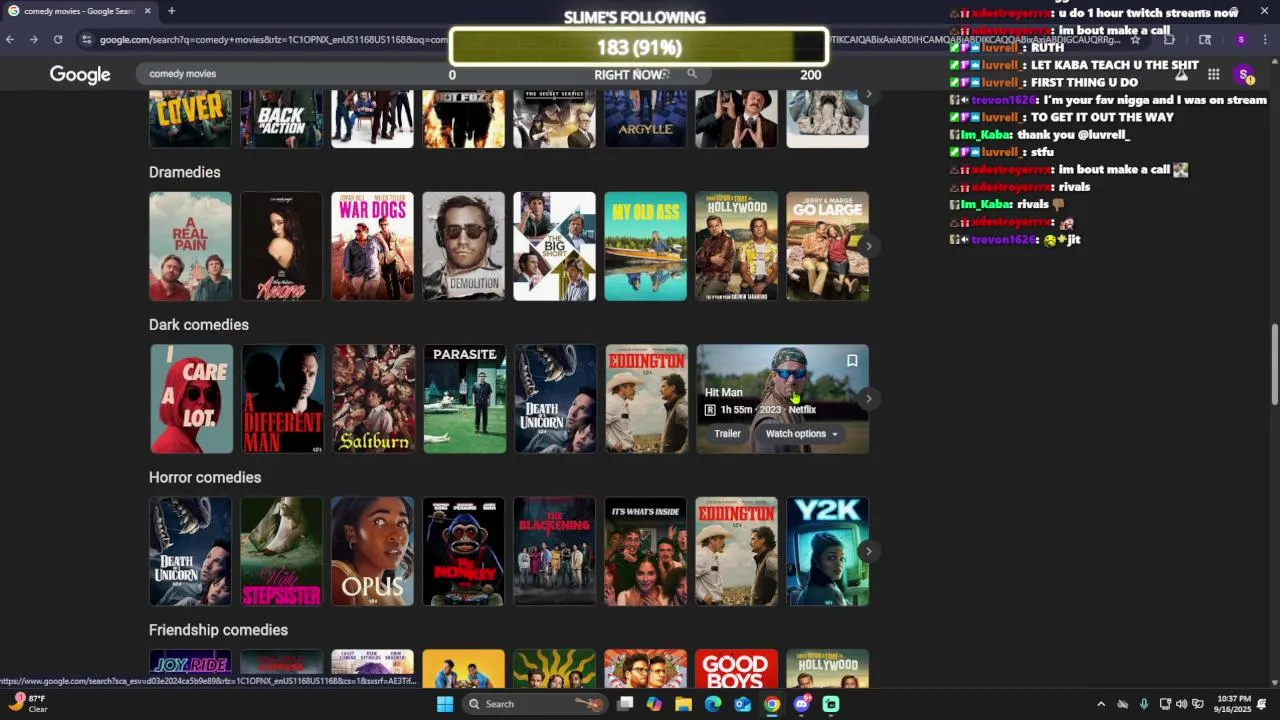Open the Good Boys poster
This screenshot has width=1280, height=720.
[736, 669]
